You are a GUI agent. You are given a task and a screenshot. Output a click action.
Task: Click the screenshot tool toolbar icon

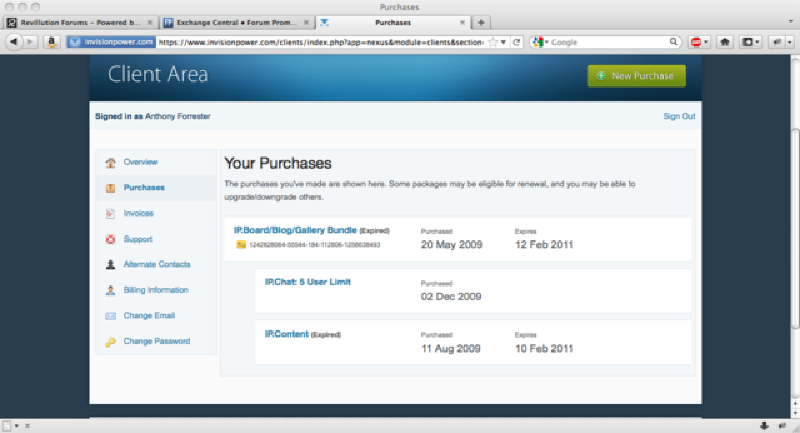click(747, 42)
